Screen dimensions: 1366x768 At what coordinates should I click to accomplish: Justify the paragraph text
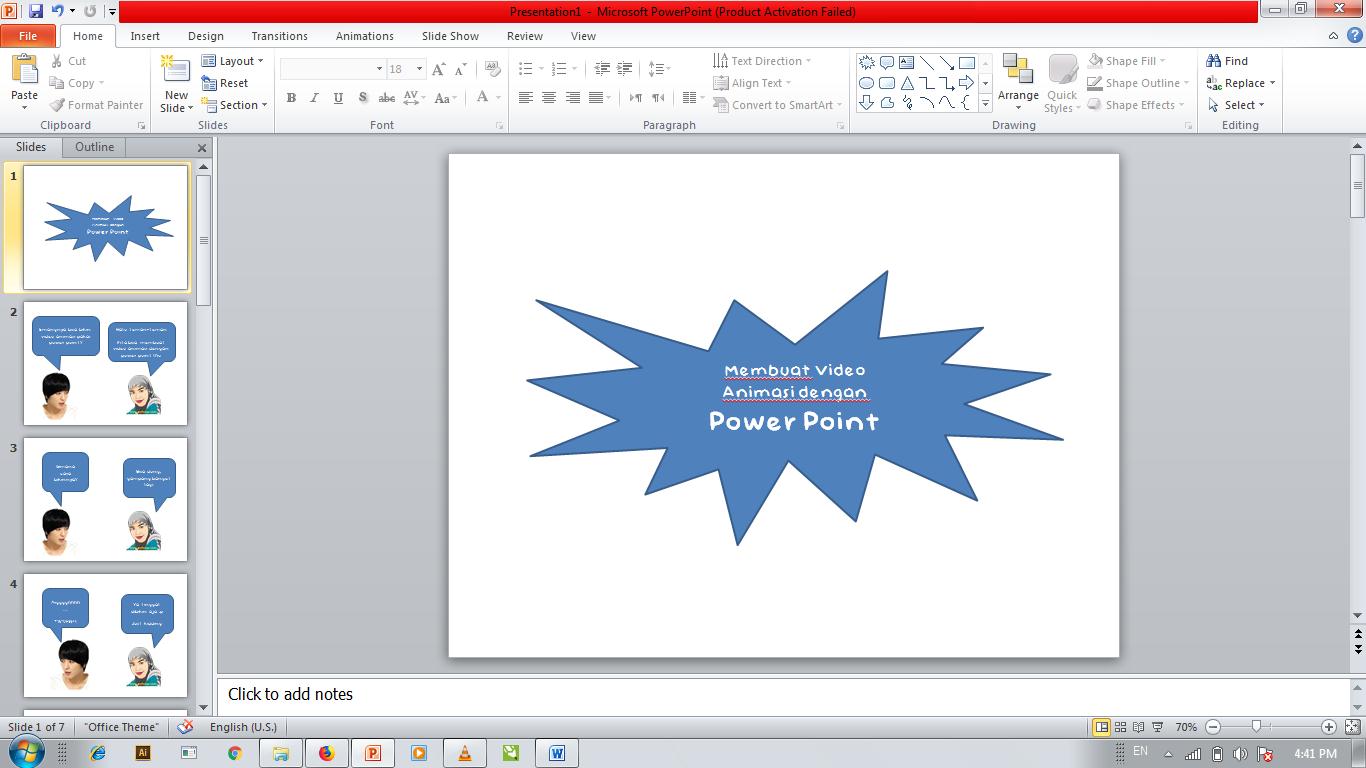597,98
